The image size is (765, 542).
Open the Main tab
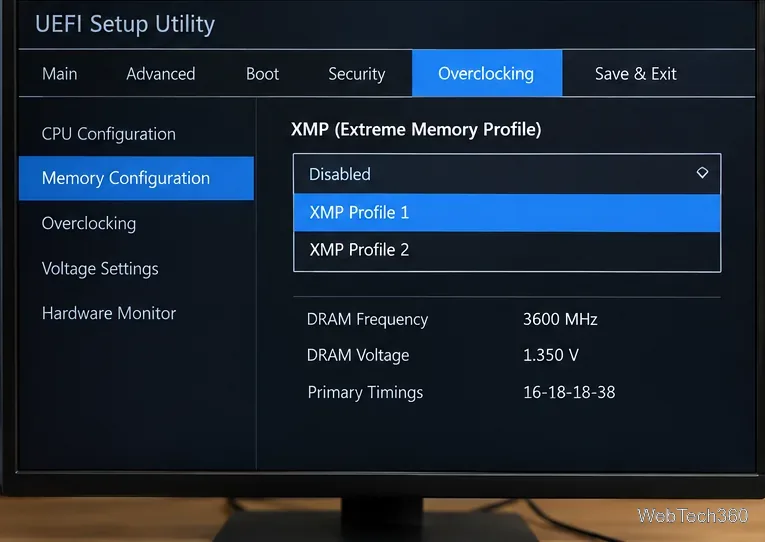point(60,74)
